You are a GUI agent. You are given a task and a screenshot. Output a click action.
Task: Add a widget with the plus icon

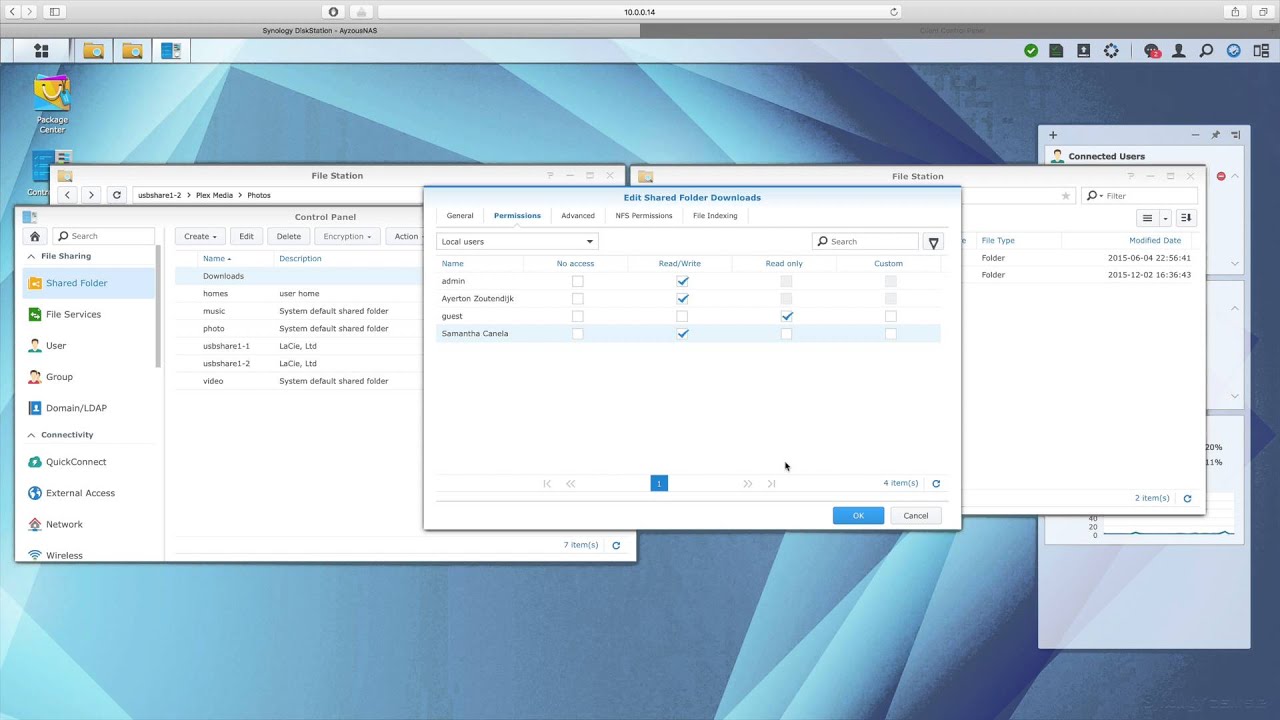[1052, 135]
